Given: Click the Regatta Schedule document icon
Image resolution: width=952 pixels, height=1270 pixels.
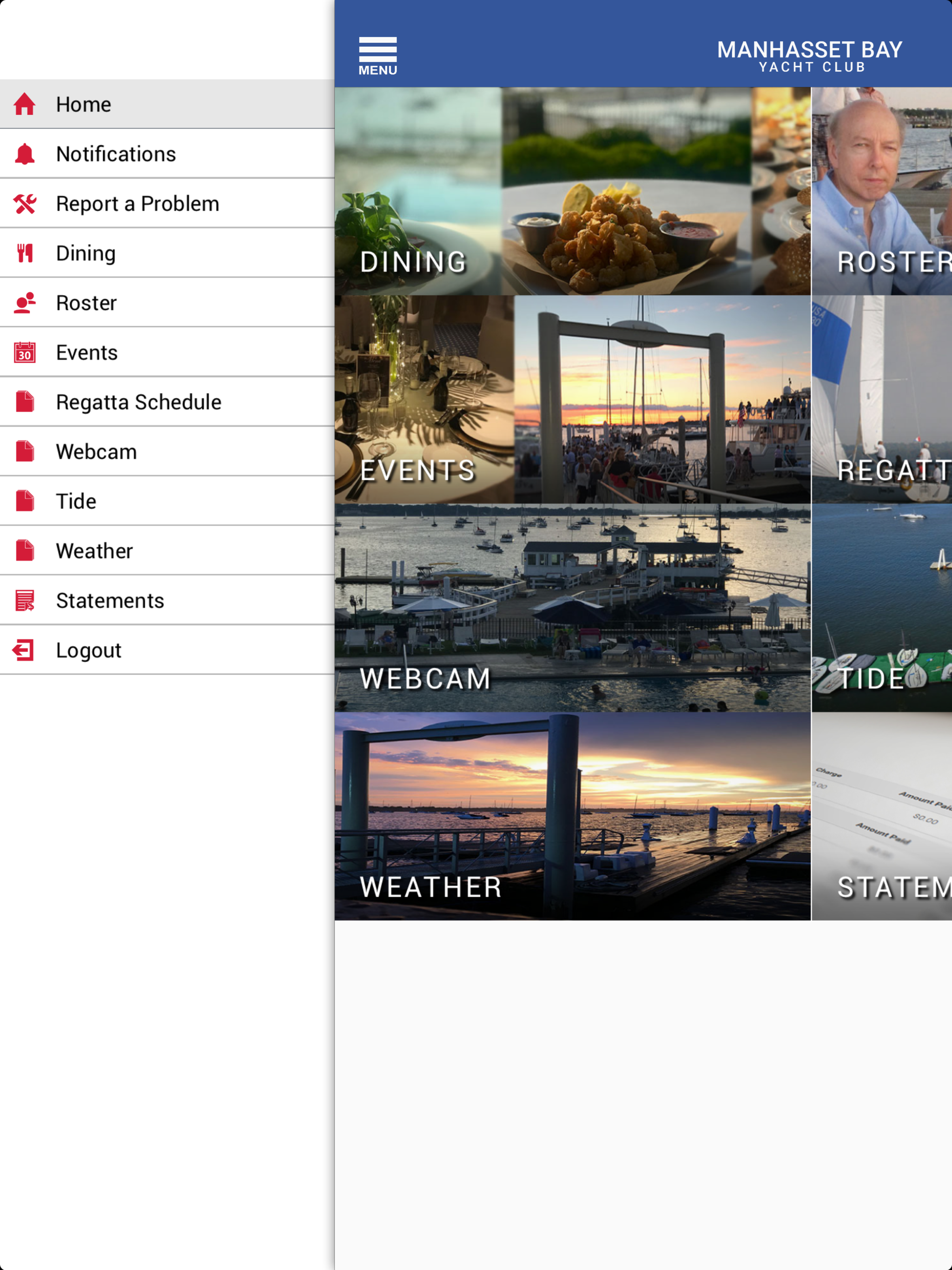Looking at the screenshot, I should [x=25, y=402].
